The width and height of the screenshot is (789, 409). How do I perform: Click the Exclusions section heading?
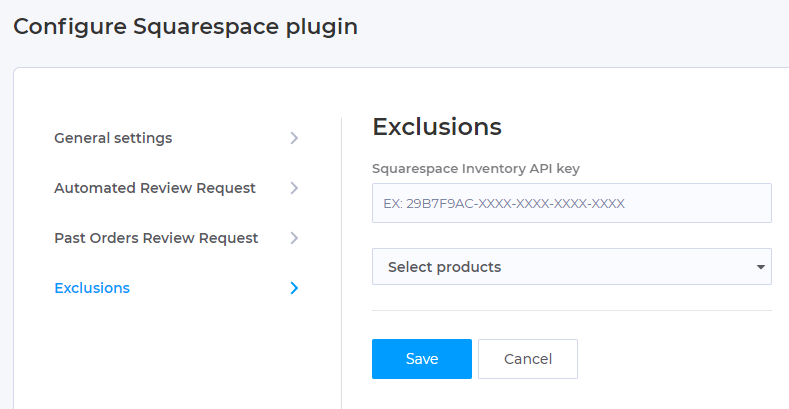coord(437,126)
